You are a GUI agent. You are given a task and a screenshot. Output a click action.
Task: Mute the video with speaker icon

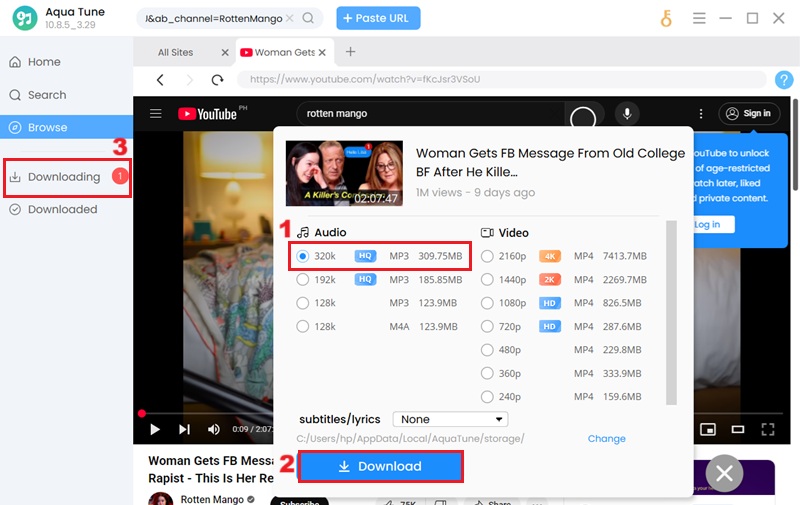[x=213, y=429]
